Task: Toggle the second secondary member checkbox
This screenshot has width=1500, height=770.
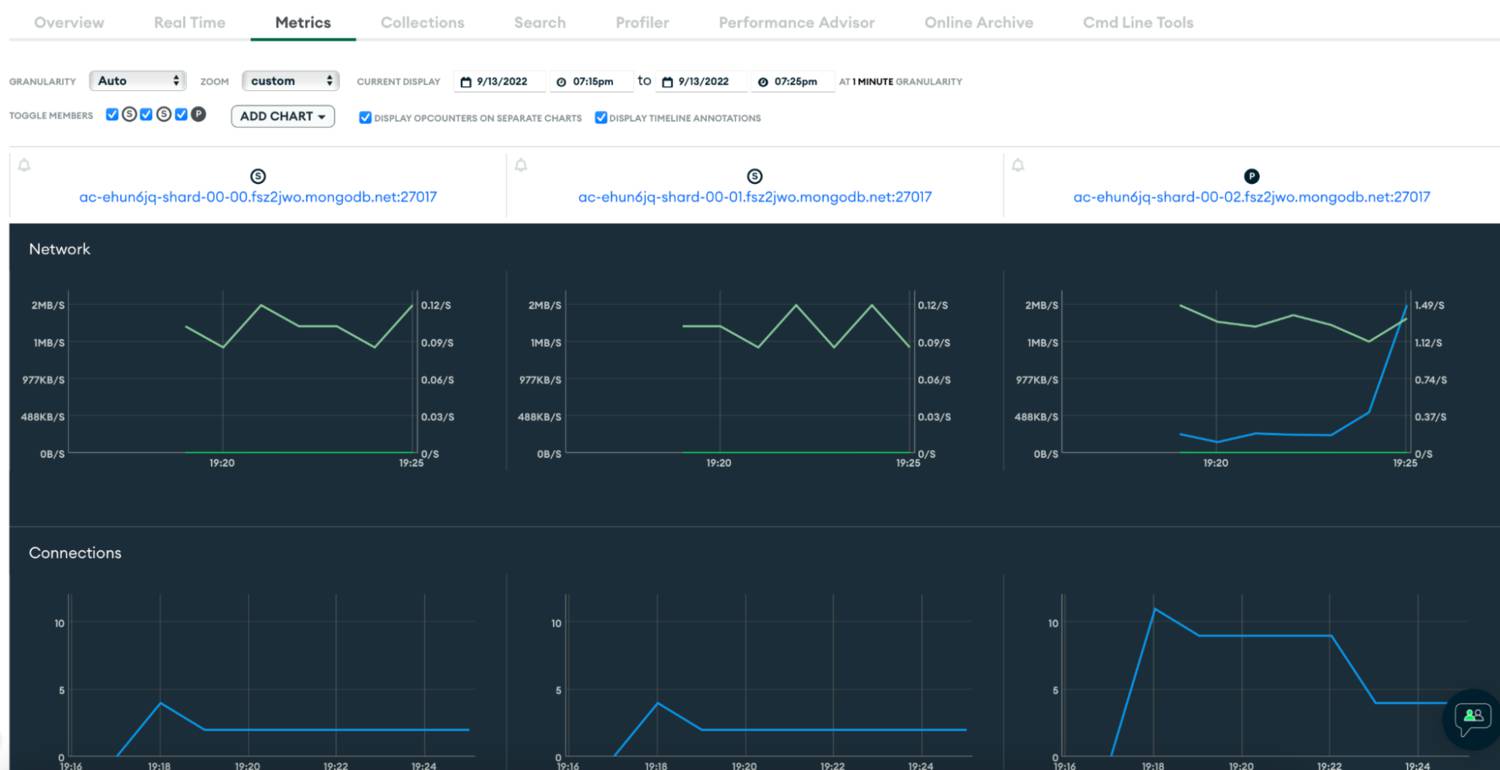Action: click(146, 115)
